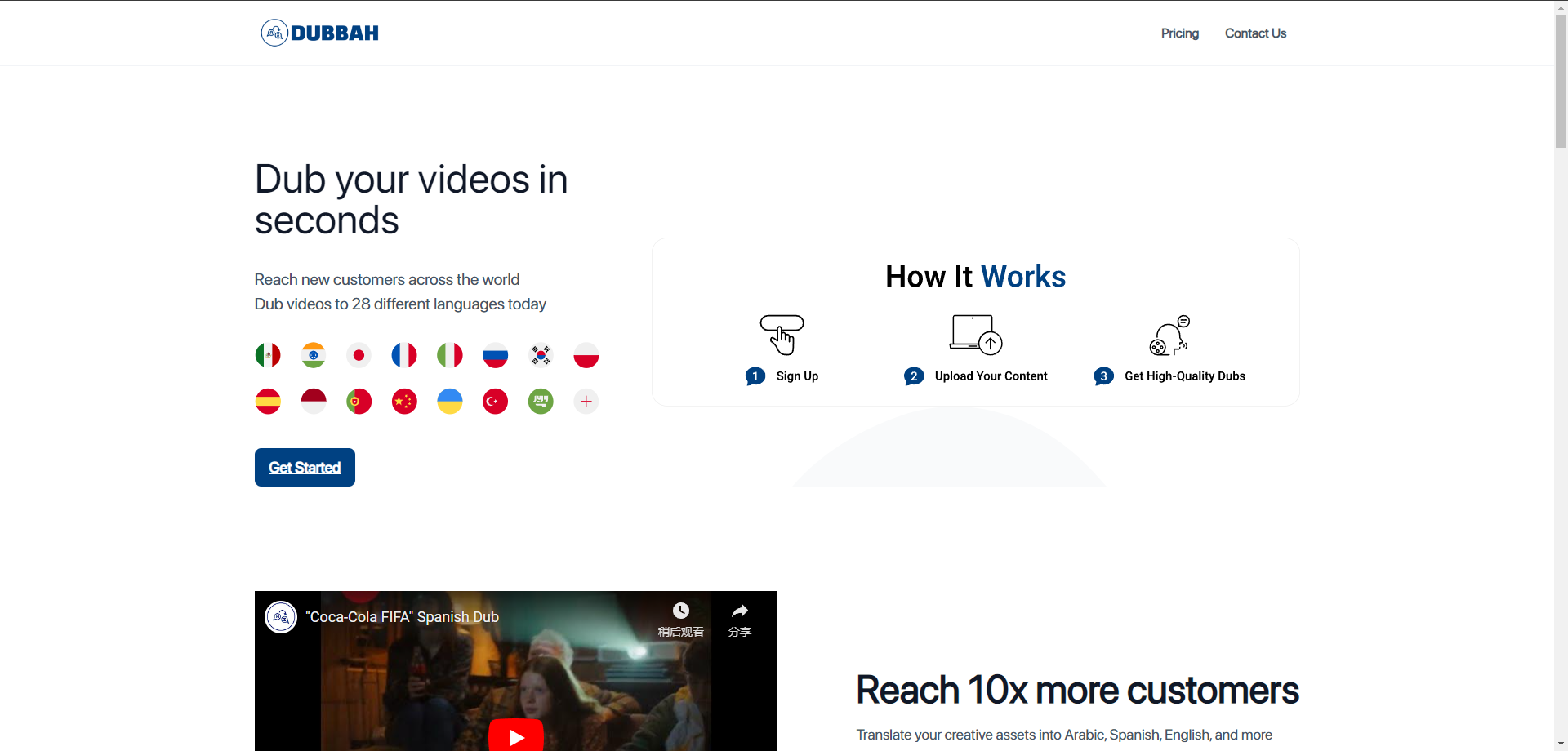Click the Turkey flag icon
Screen dimensions: 1568x751
(x=495, y=401)
